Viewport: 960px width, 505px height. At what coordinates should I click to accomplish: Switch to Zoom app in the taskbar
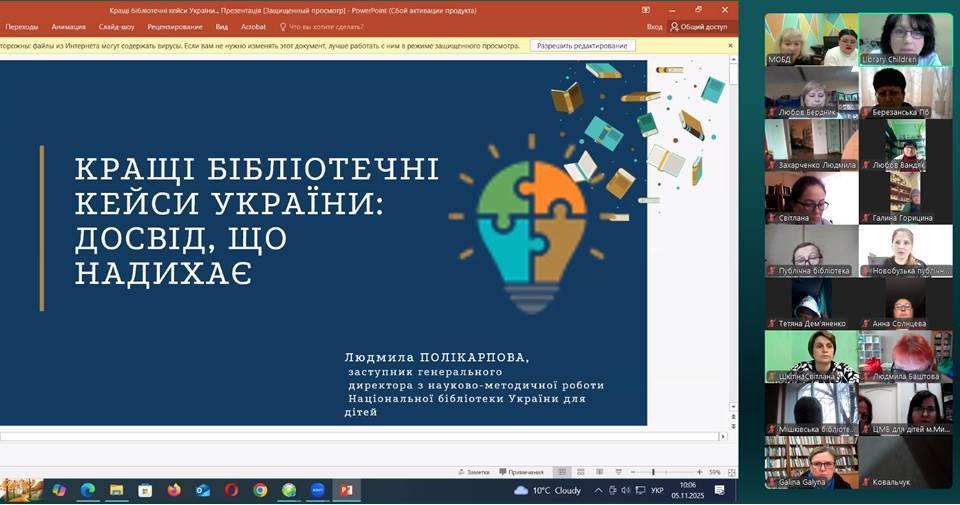click(317, 490)
